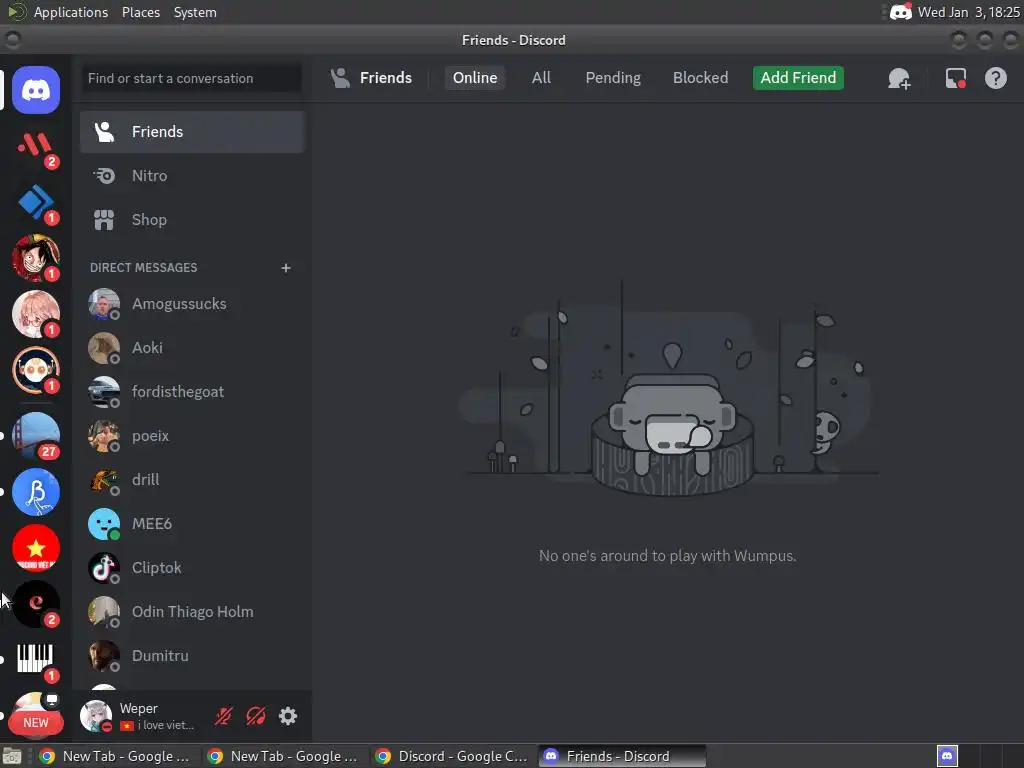Open the System menu in top panel
The height and width of the screenshot is (768, 1024).
click(195, 12)
